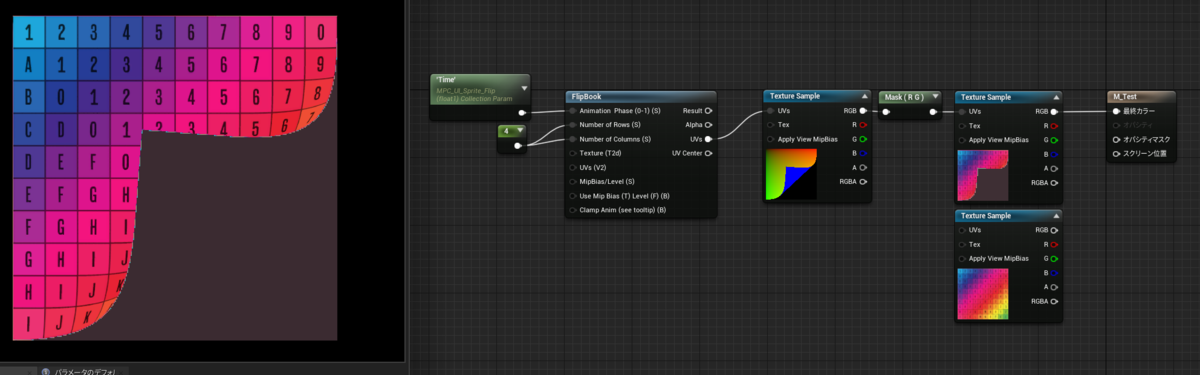This screenshot has width=1200, height=375.
Task: Click red R output pin of first Texture Sample
Action: 862,124
